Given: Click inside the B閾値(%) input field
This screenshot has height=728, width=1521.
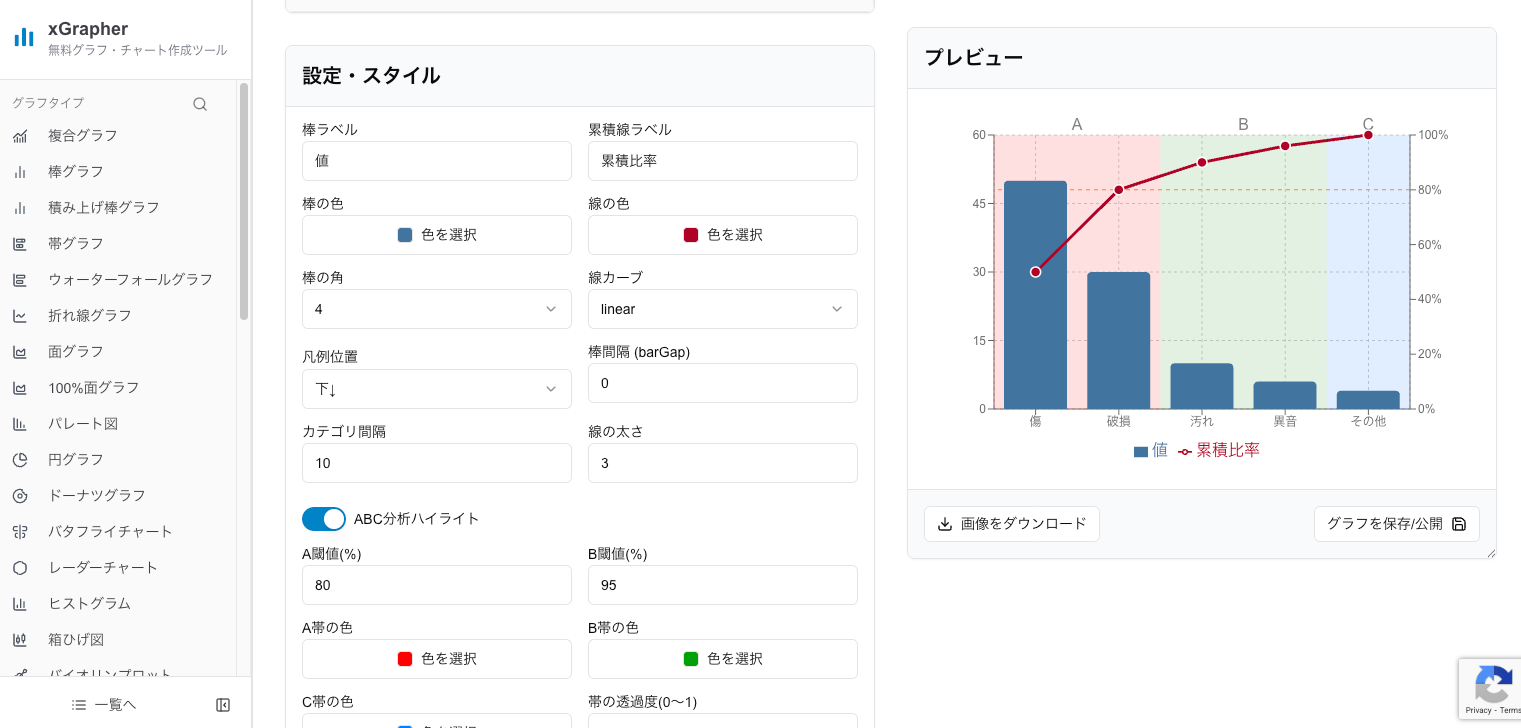Looking at the screenshot, I should pyautogui.click(x=722, y=585).
